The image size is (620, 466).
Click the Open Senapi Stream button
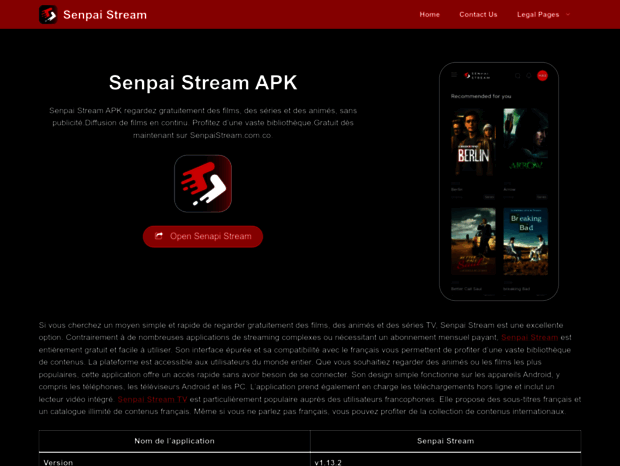click(x=203, y=236)
